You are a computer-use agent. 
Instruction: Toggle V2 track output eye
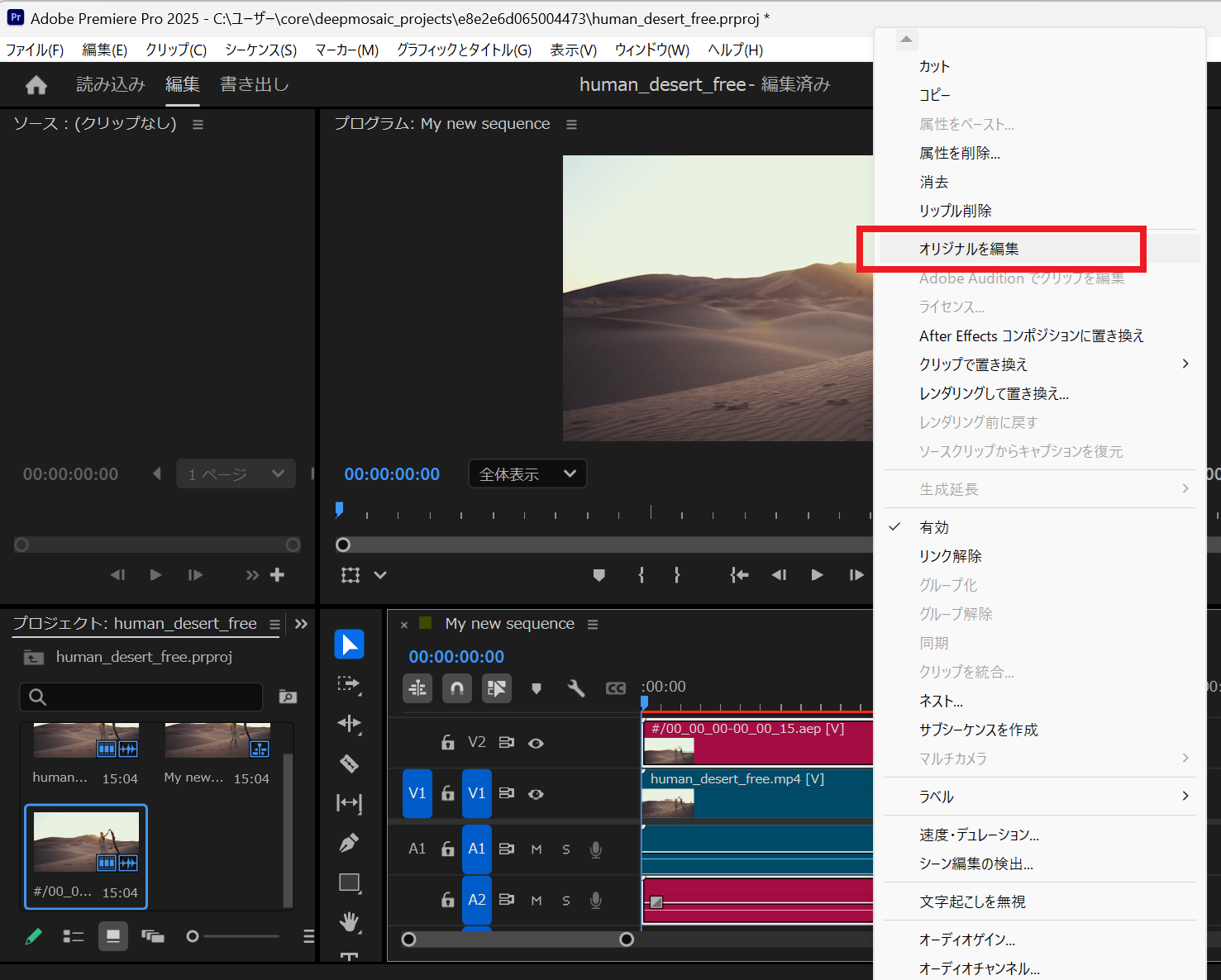pyautogui.click(x=536, y=743)
